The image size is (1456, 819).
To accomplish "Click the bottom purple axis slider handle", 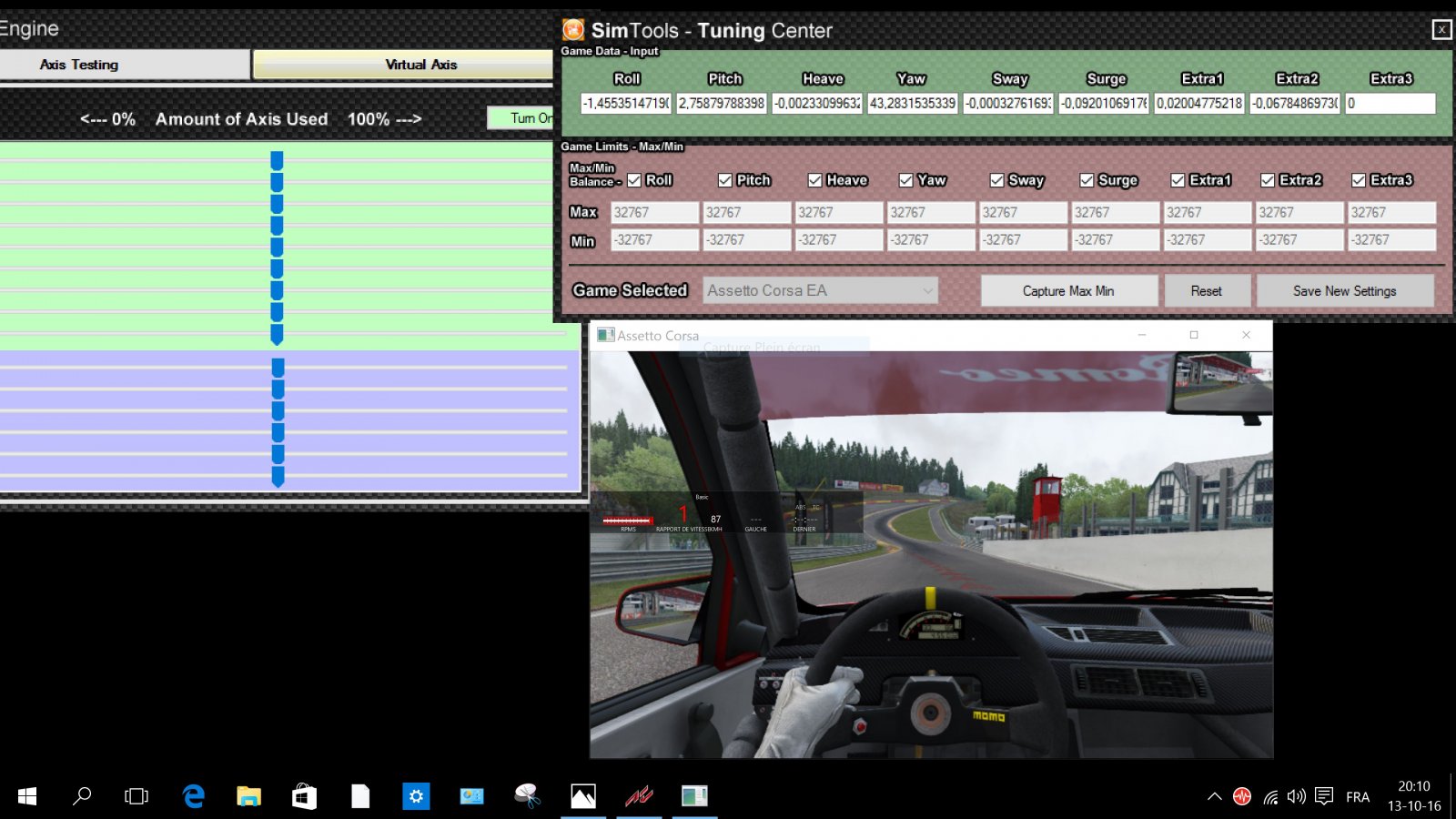I will (278, 476).
